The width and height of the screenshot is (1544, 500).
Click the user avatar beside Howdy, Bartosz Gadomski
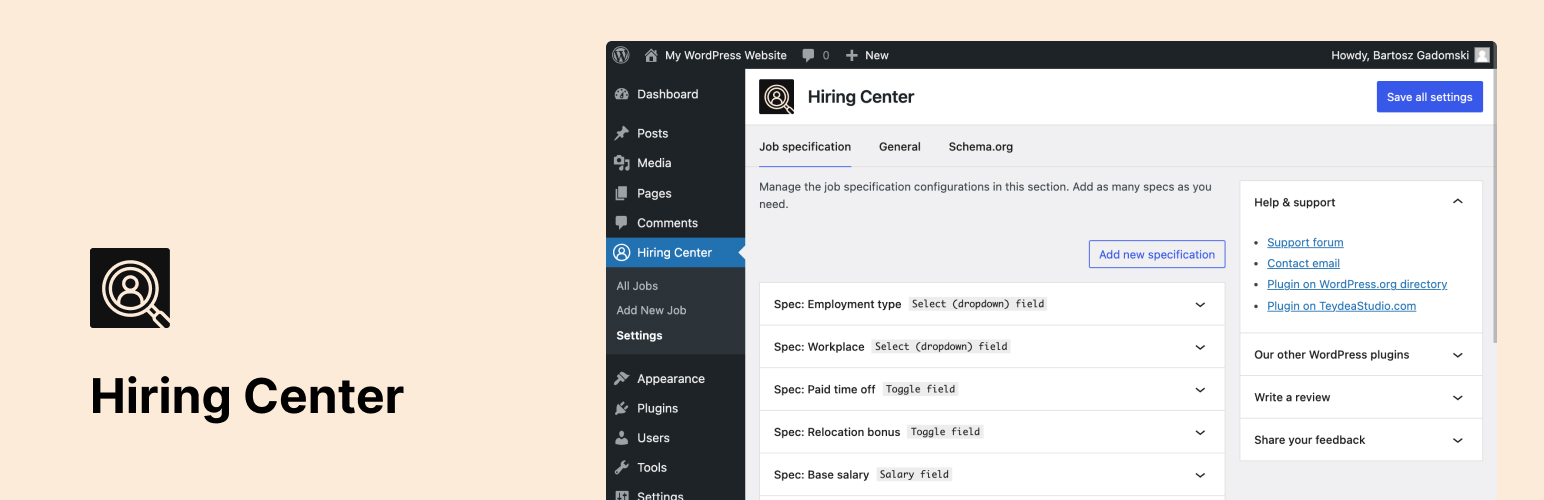pos(1482,55)
